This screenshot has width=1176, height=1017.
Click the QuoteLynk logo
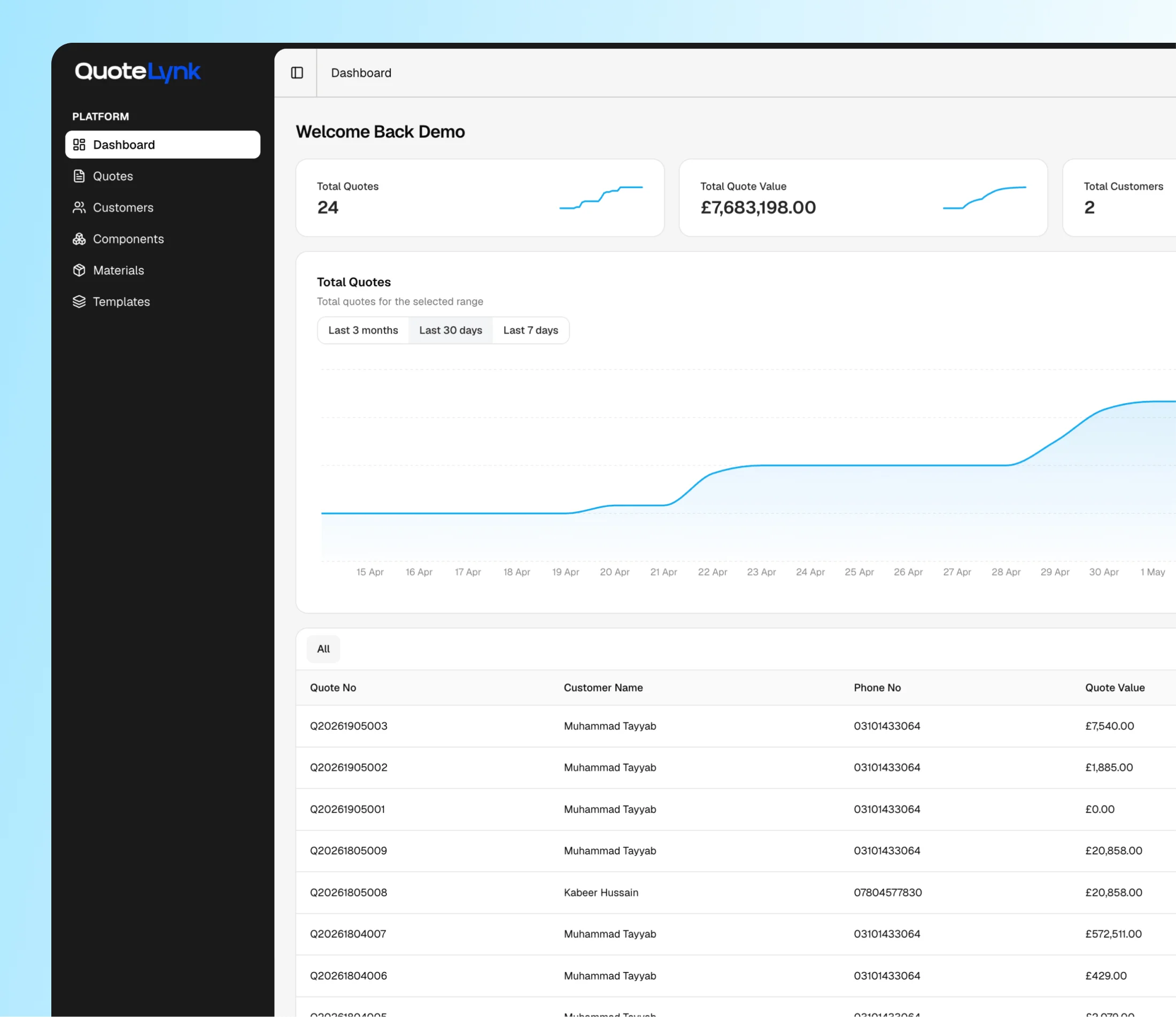click(138, 72)
